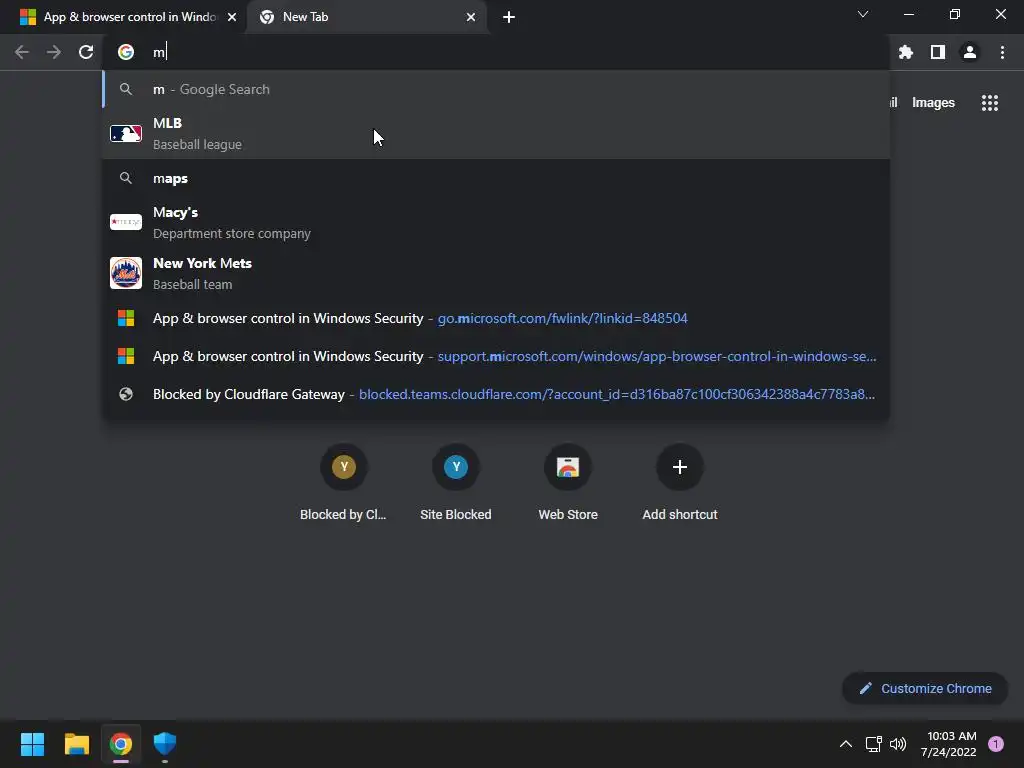Open a new tab with plus button

coord(509,17)
